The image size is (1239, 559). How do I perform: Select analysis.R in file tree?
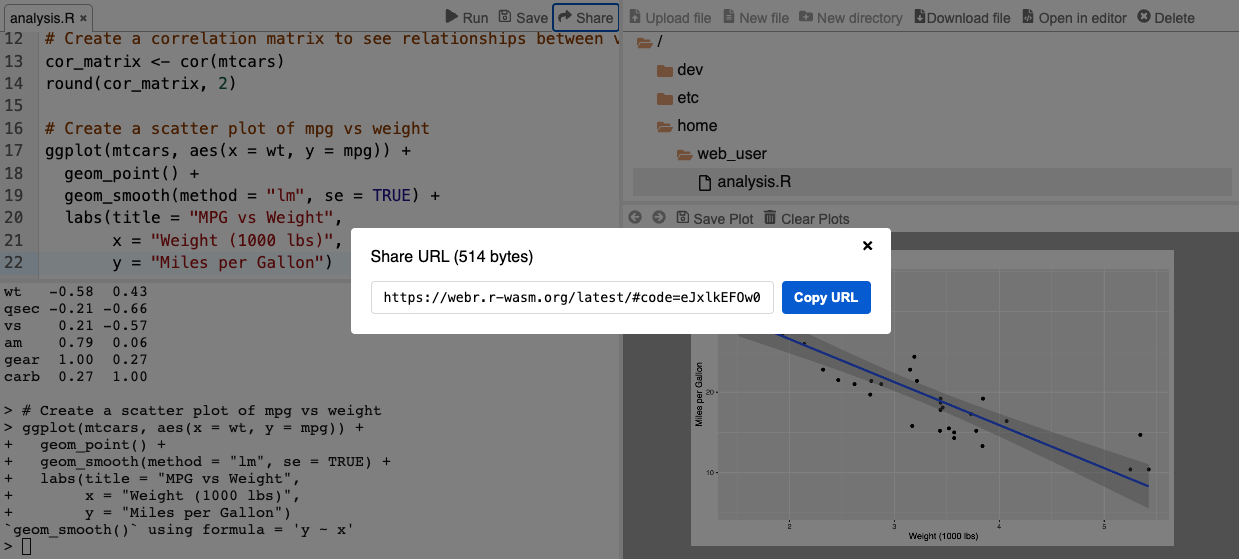tap(754, 182)
